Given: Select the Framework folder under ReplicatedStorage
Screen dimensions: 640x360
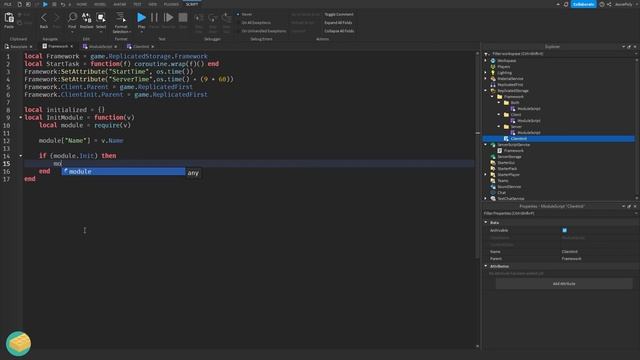Looking at the screenshot, I should click(513, 97).
